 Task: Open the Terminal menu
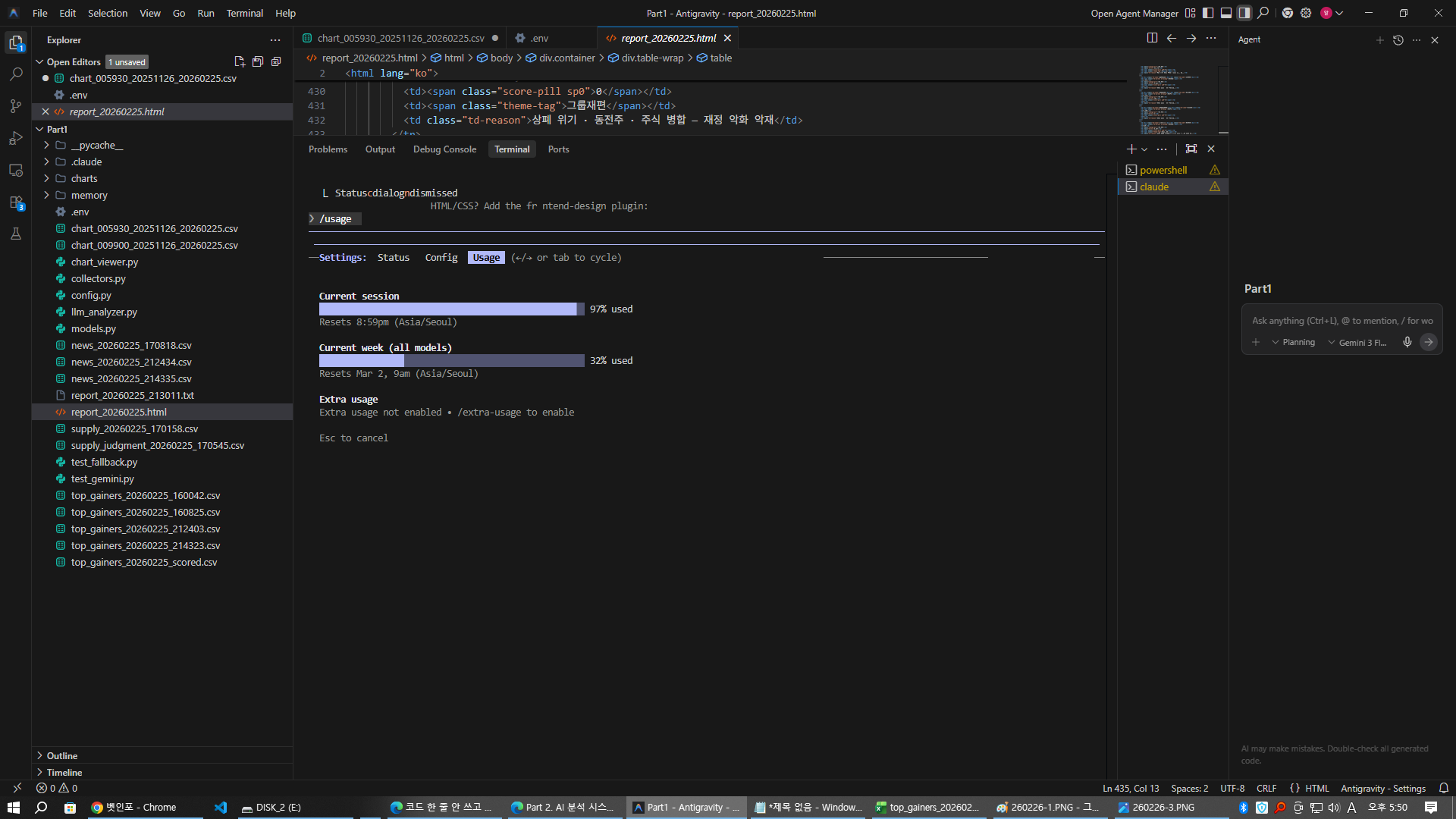tap(244, 13)
